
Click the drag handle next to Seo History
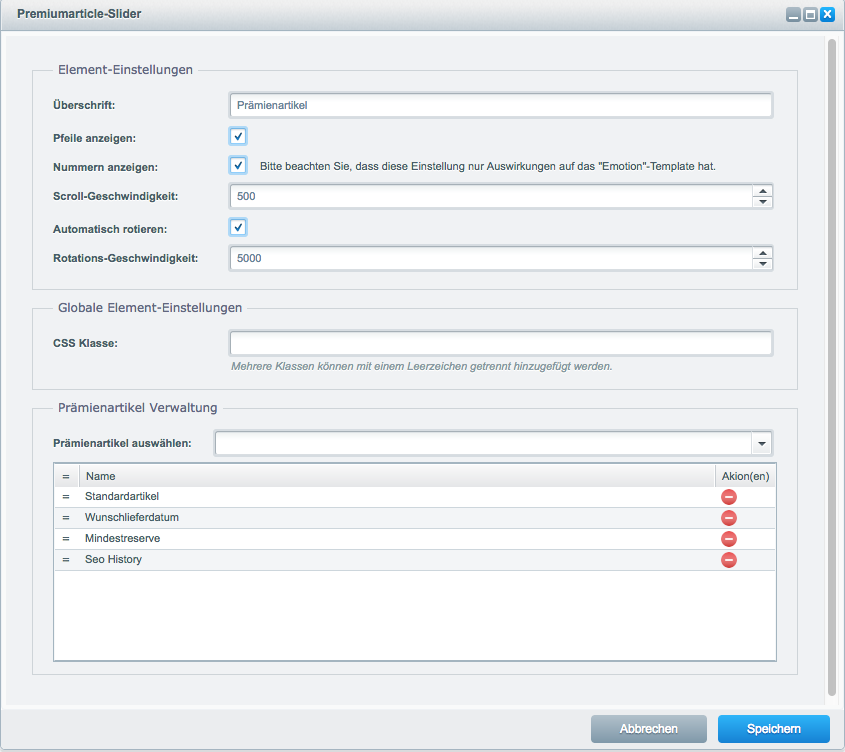66,560
